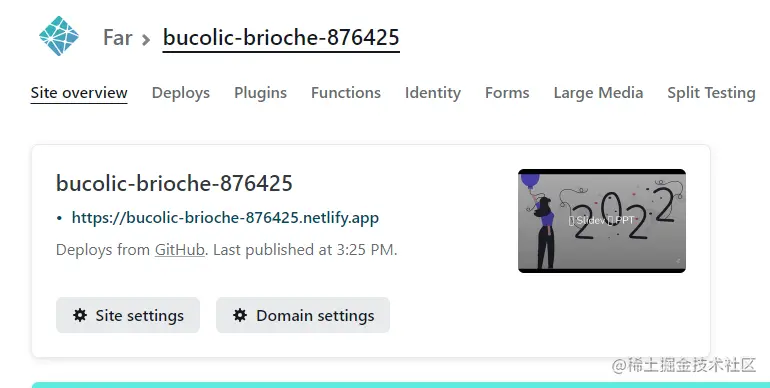Open the Forms tab
The width and height of the screenshot is (770, 388).
pos(507,93)
